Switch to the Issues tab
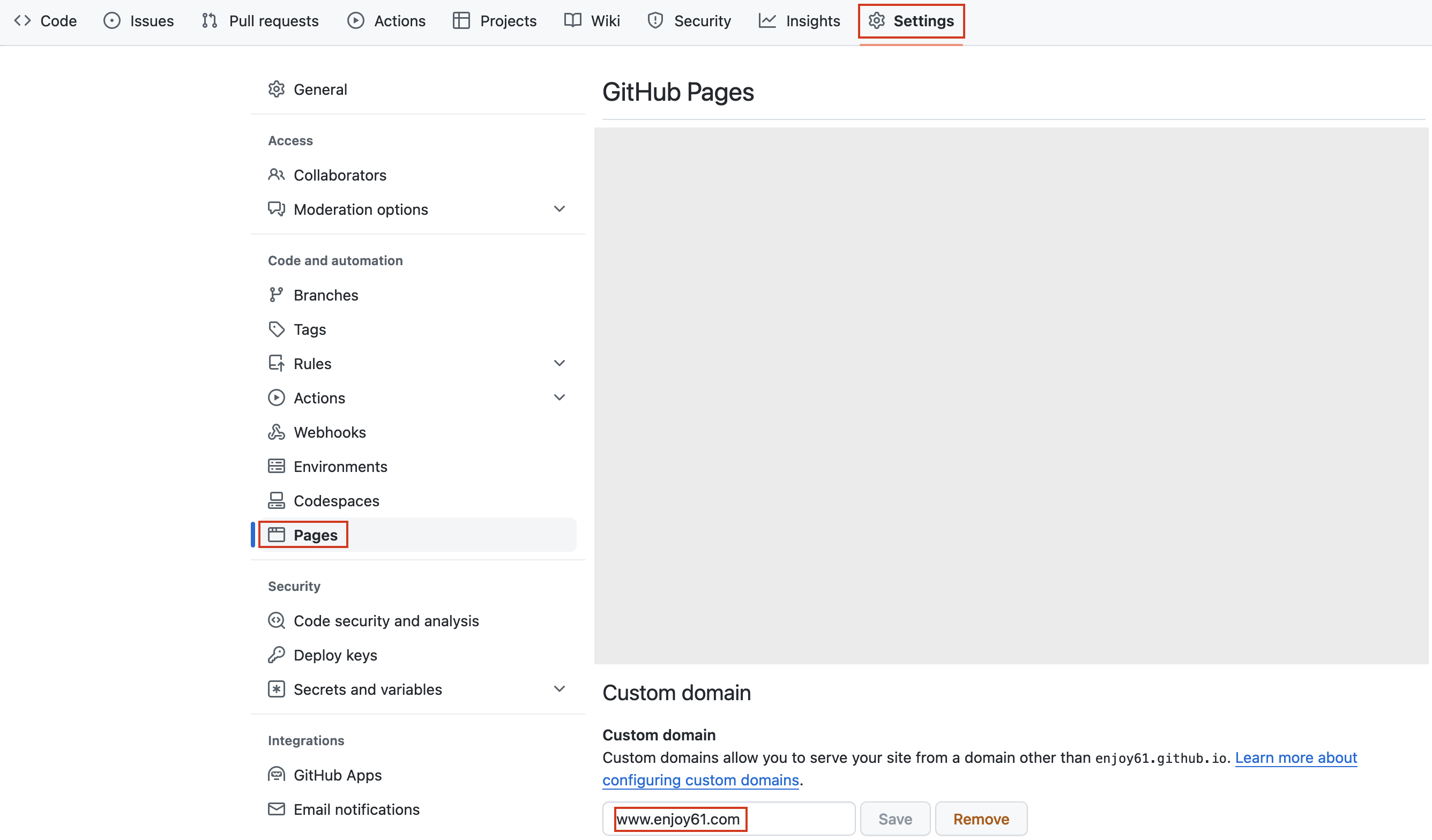 click(139, 21)
